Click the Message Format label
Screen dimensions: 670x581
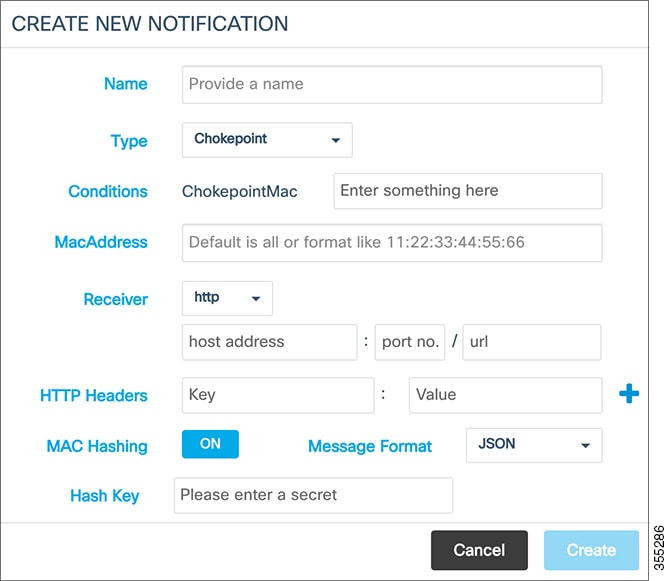pyautogui.click(x=370, y=446)
